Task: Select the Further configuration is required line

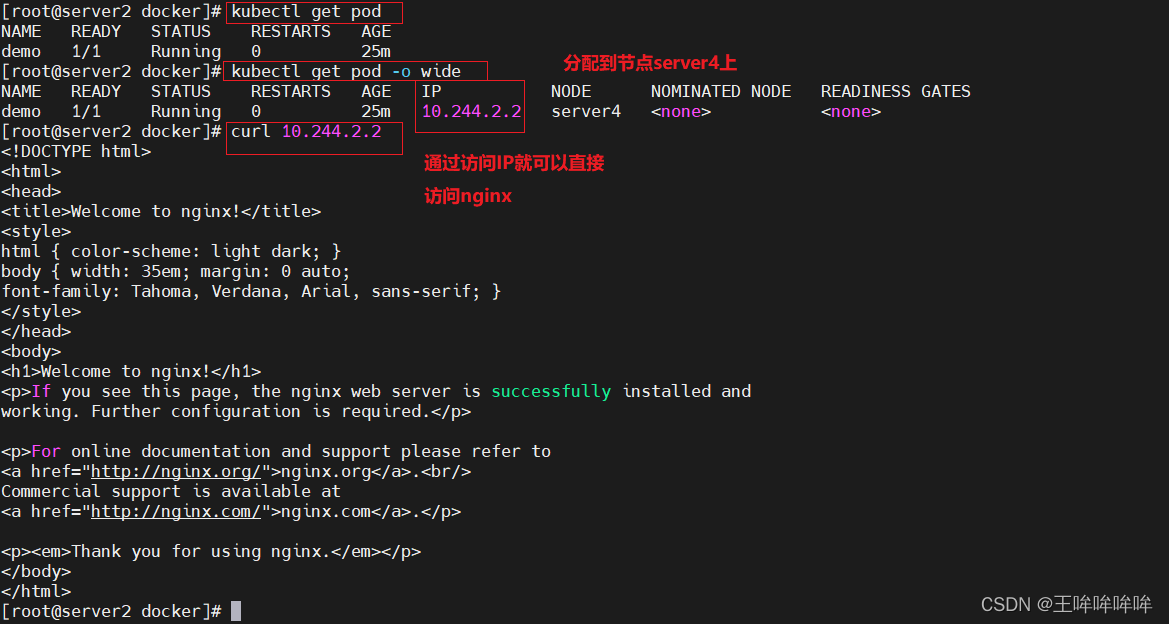Action: [x=236, y=412]
